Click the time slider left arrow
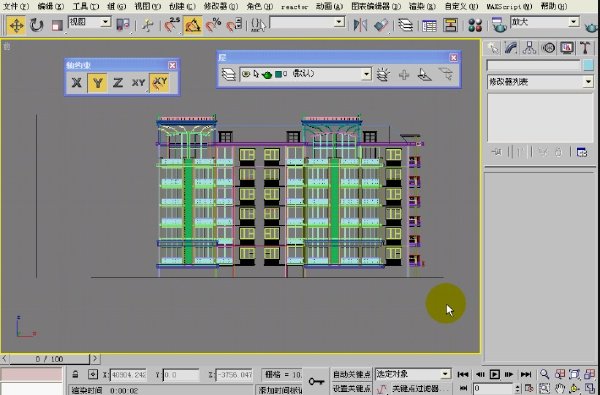Viewport: 600px width, 395px height. pos(5,359)
